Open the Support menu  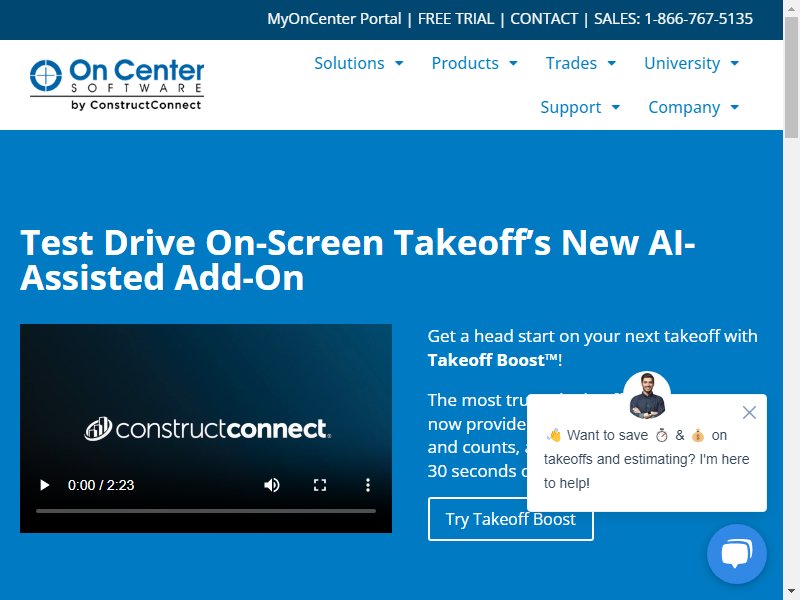(x=570, y=107)
